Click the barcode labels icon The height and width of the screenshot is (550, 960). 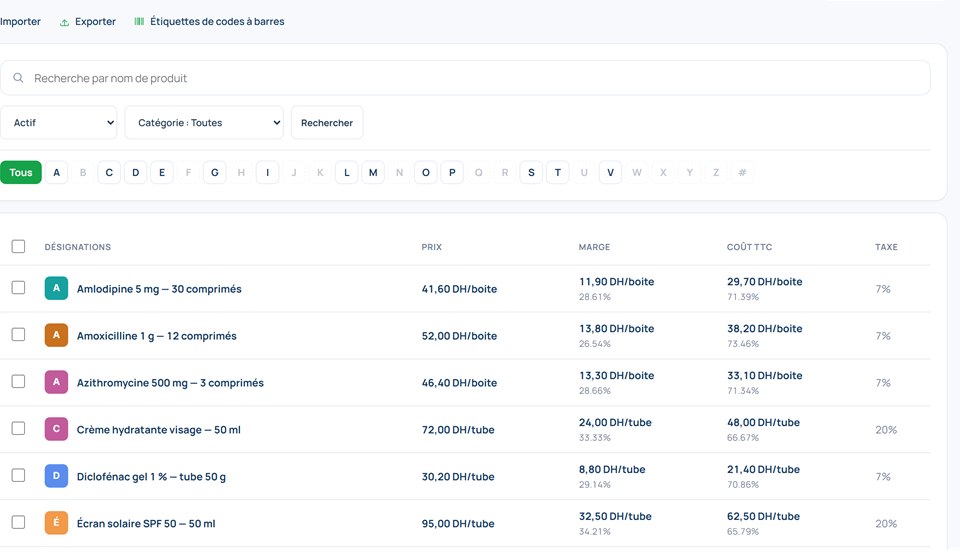tap(139, 21)
